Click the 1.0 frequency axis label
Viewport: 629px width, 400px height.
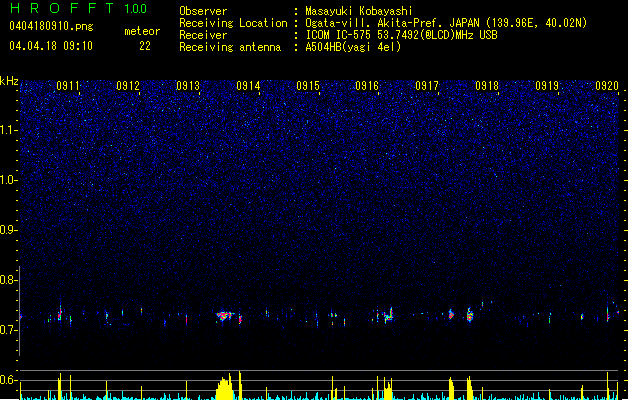pos(9,180)
